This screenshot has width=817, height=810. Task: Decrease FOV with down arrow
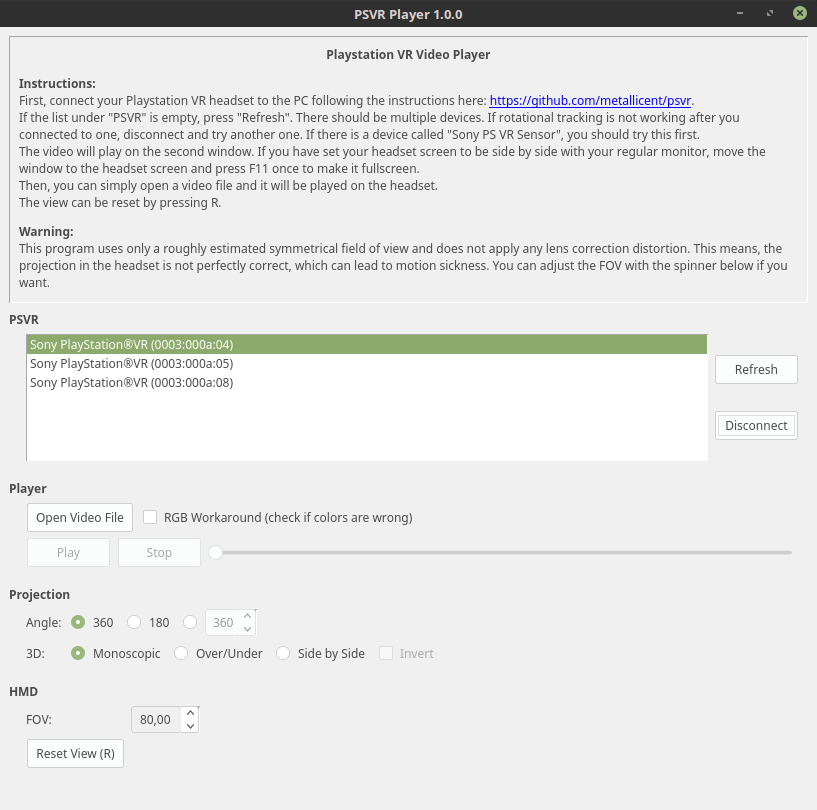(x=190, y=726)
